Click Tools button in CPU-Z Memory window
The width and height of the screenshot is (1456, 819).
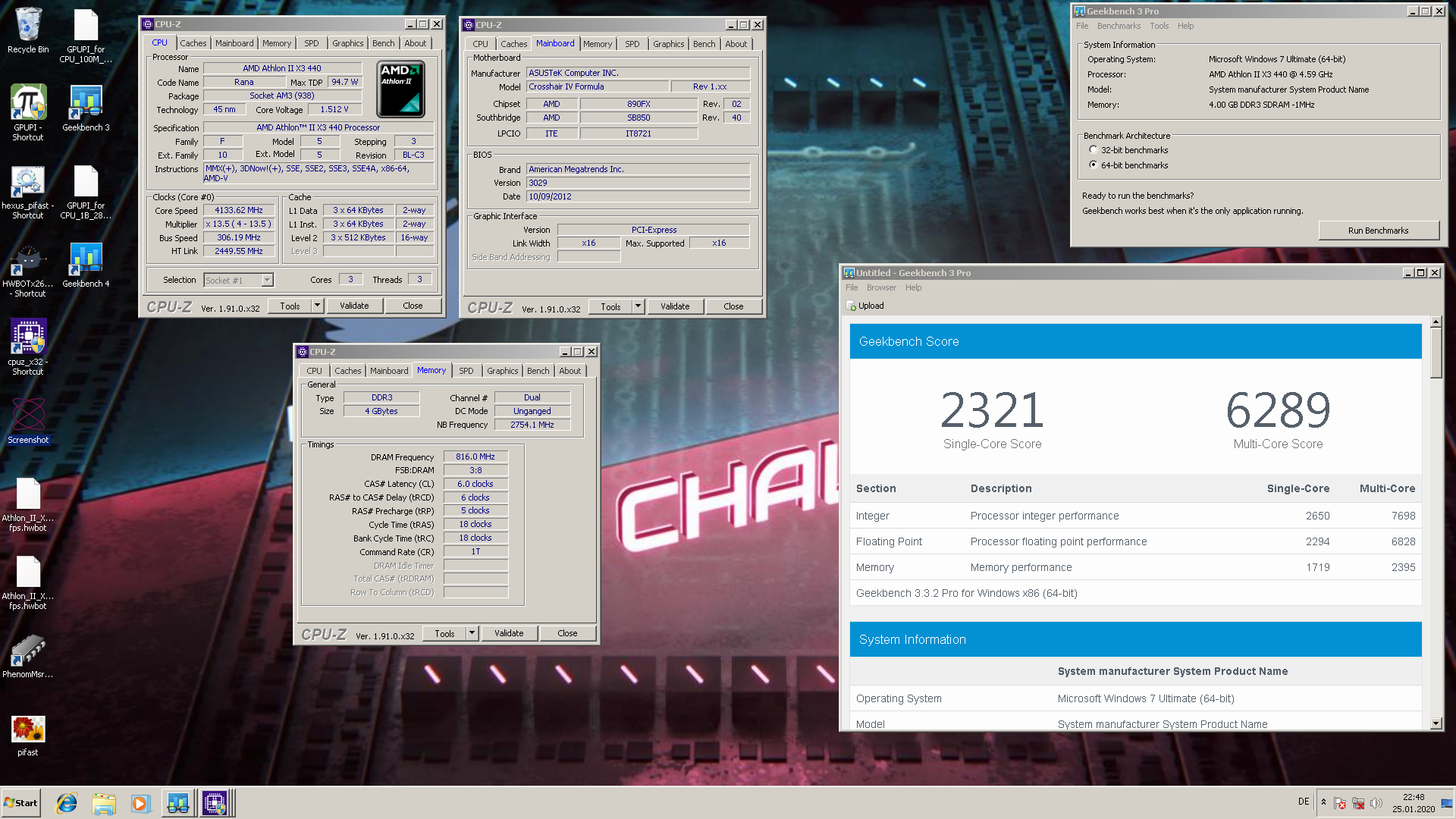pyautogui.click(x=444, y=633)
